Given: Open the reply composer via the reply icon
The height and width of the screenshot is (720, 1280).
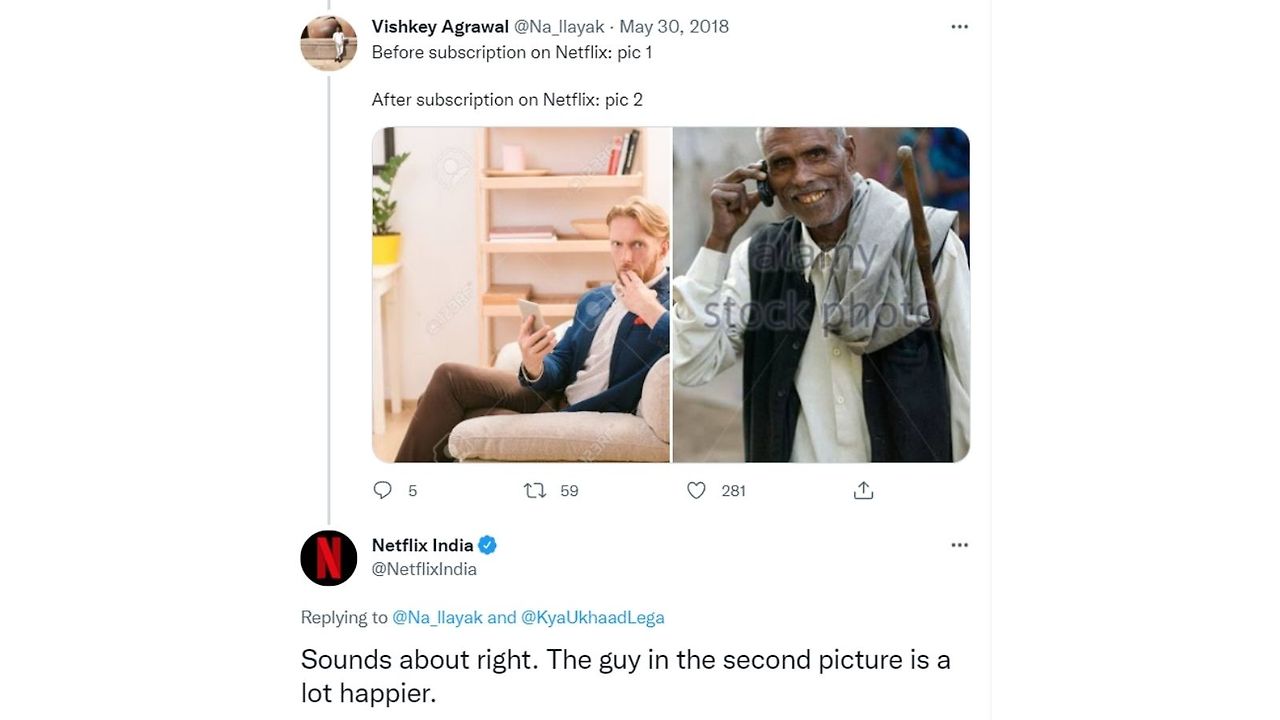Looking at the screenshot, I should (x=383, y=490).
